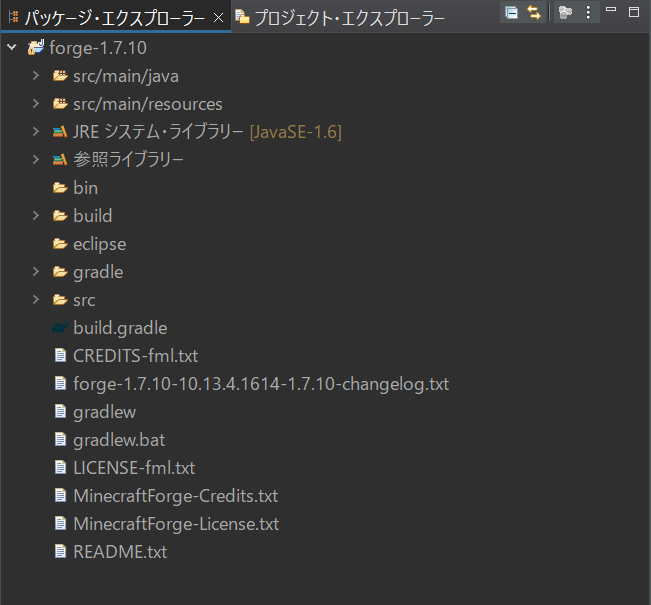Select the README.txt file name

point(120,552)
